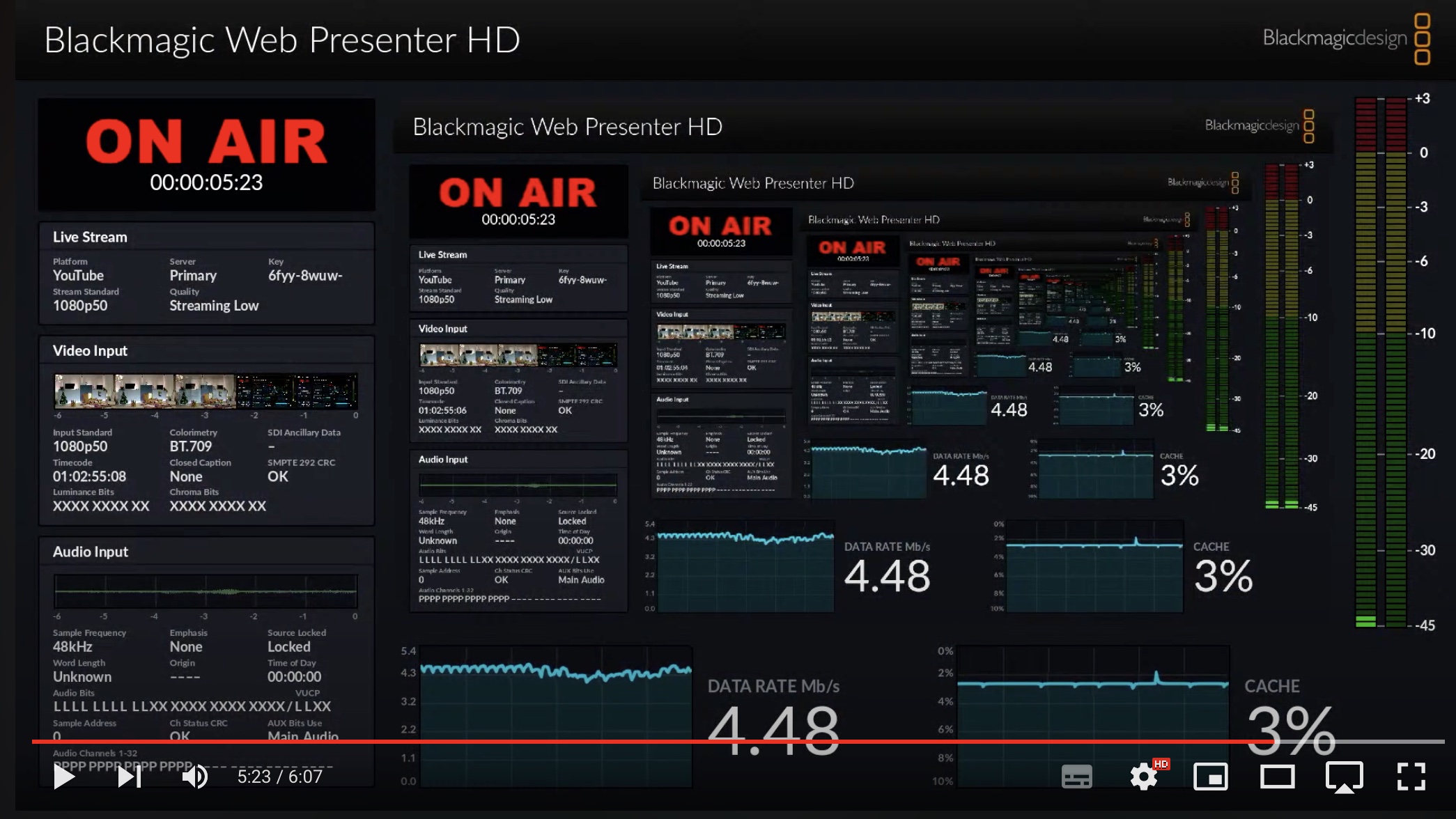Image resolution: width=1456 pixels, height=819 pixels.
Task: Click the outermost 00:00:05:23 on-air timer
Action: pos(206,182)
